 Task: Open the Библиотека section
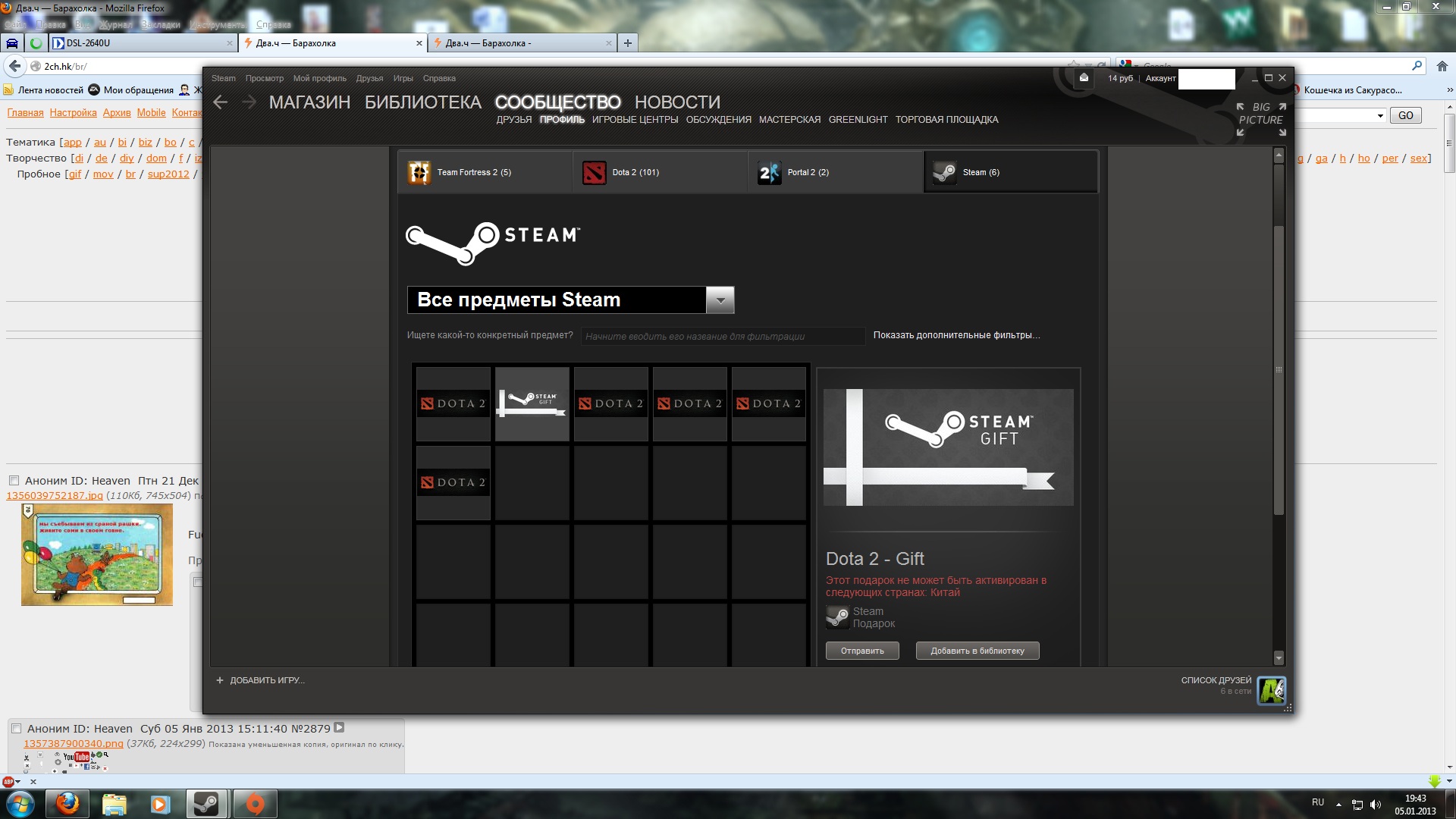coord(422,102)
